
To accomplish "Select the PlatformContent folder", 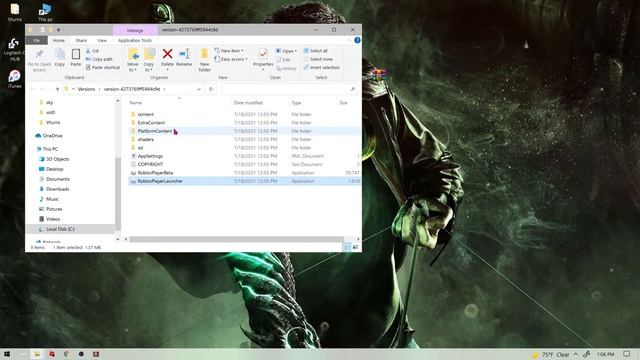I will (x=155, y=131).
